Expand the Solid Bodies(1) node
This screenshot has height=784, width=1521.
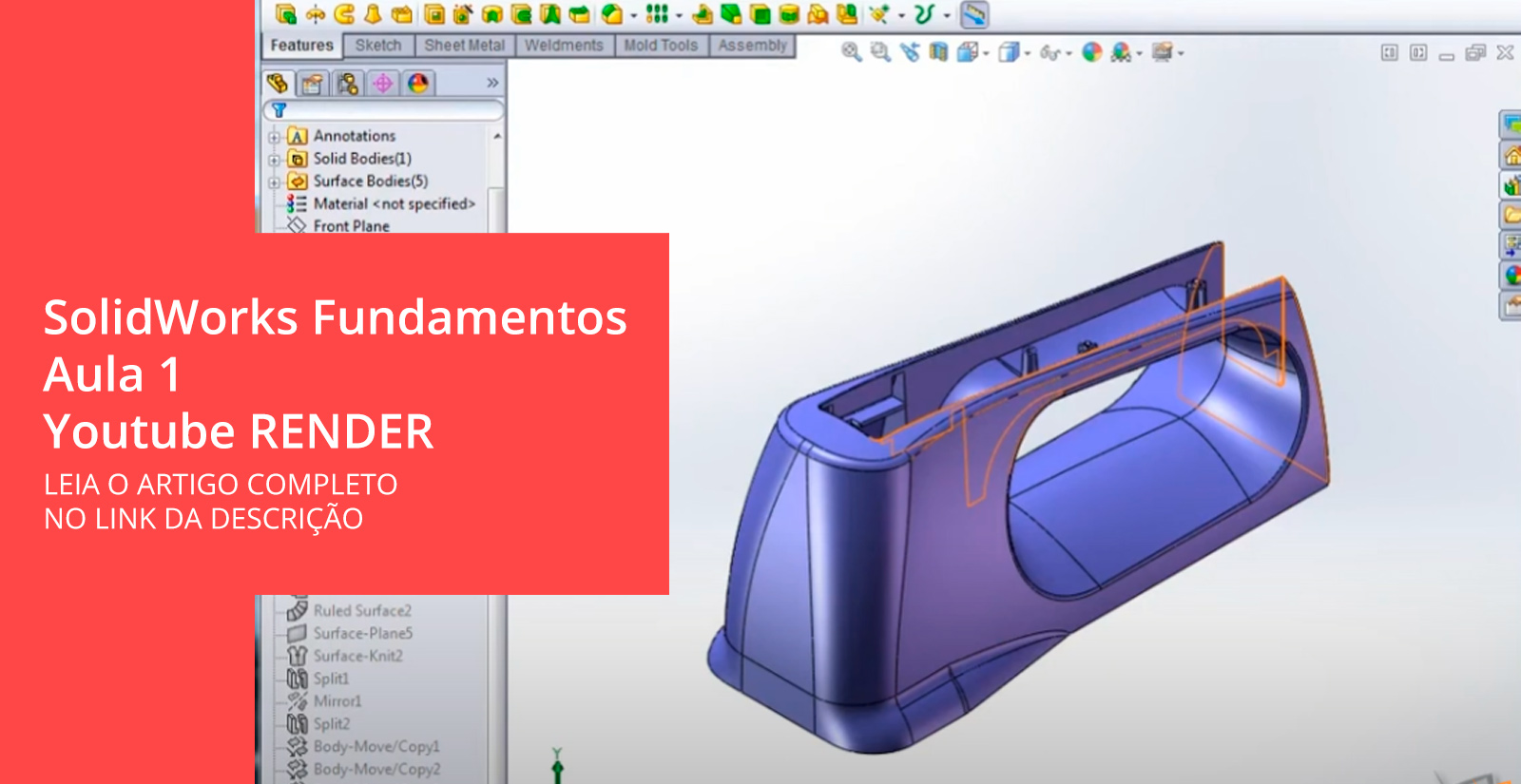(x=274, y=160)
